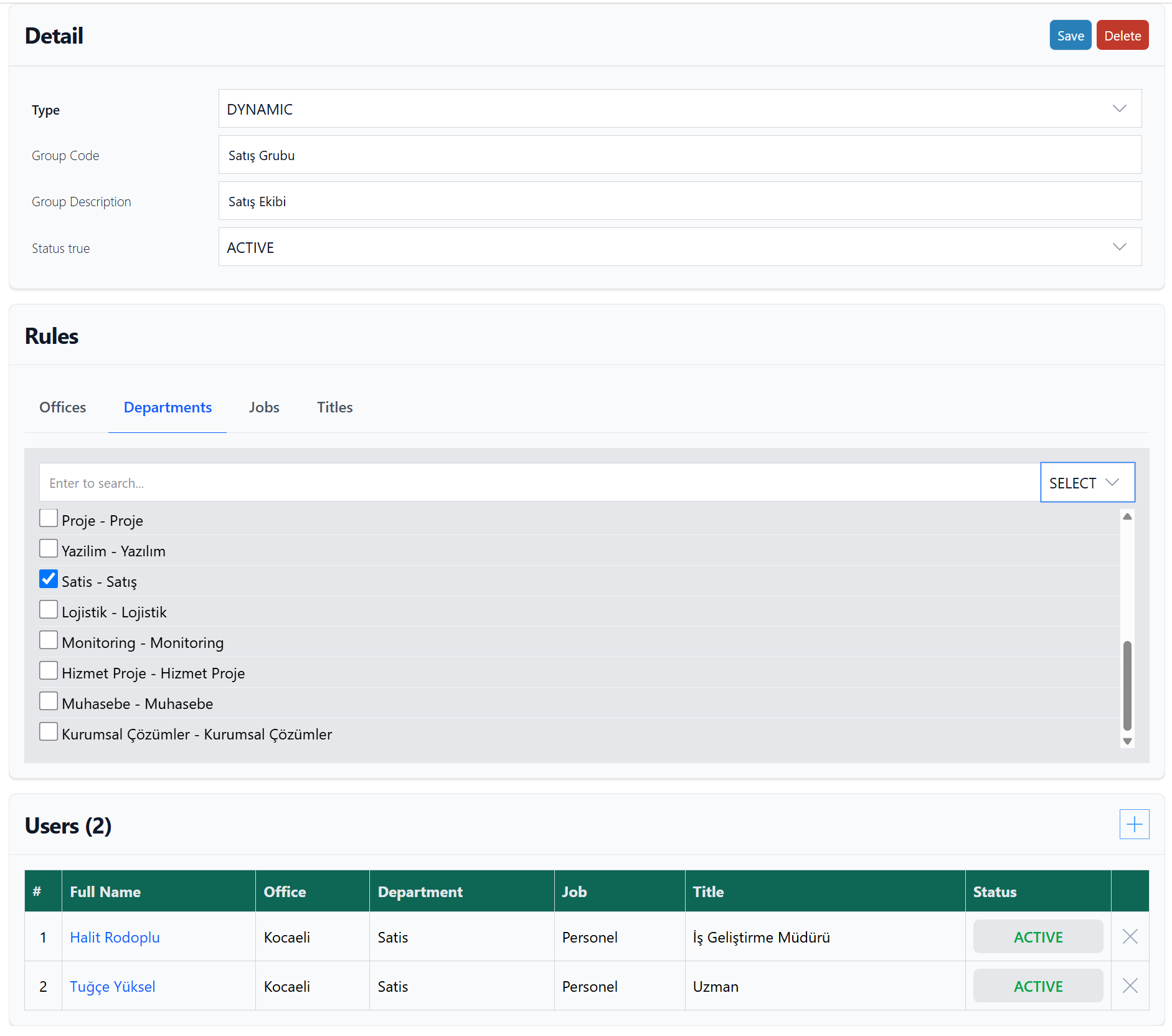Enable the Lojistik - Lojistik checkbox

(49, 610)
